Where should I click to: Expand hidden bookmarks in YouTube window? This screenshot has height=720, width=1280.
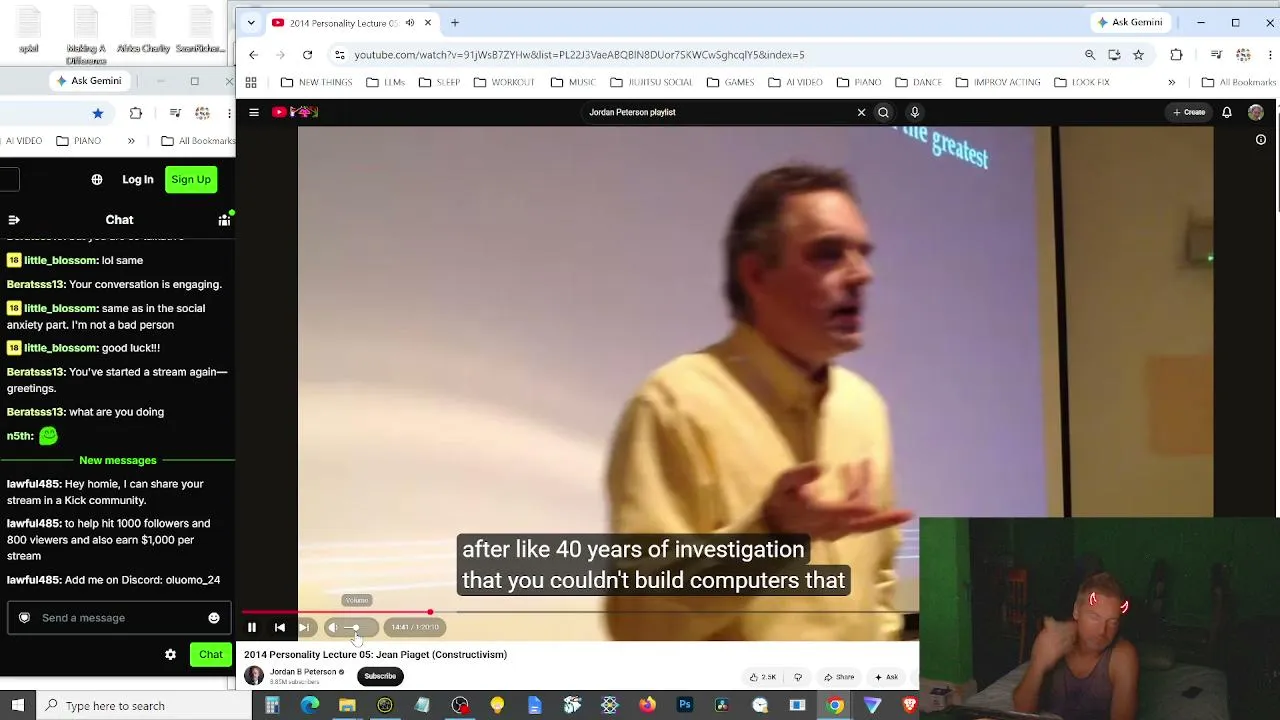[1171, 82]
